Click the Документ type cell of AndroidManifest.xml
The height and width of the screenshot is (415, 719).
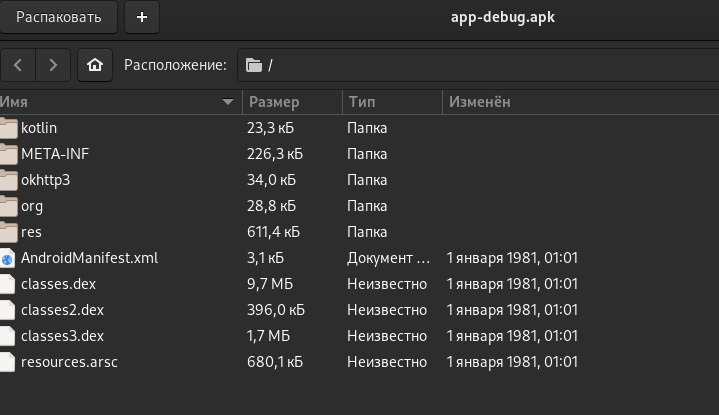coord(389,258)
